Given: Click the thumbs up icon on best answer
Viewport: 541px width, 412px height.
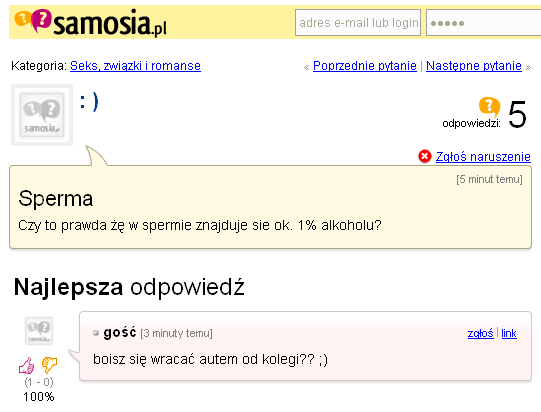Looking at the screenshot, I should click(x=27, y=365).
